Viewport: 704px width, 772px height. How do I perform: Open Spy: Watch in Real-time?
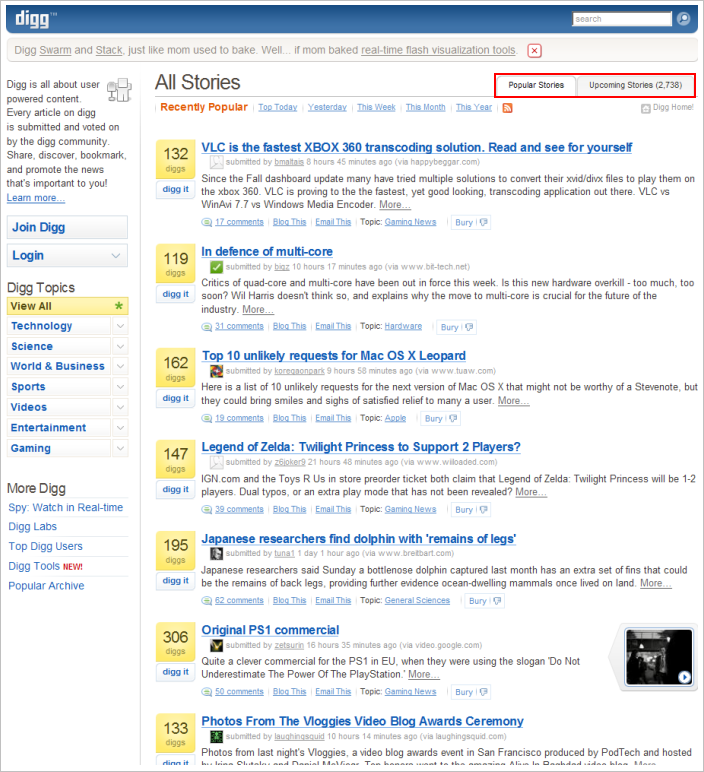[65, 508]
